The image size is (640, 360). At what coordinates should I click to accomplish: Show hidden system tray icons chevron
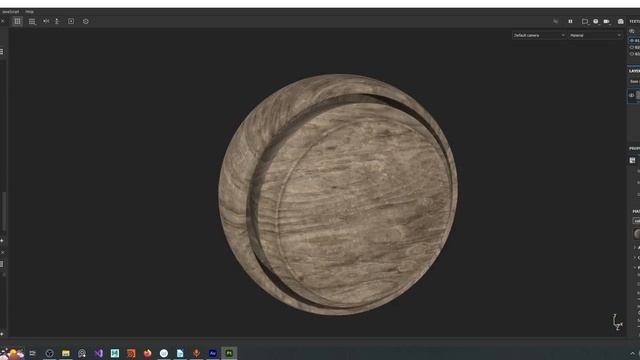(632, 354)
